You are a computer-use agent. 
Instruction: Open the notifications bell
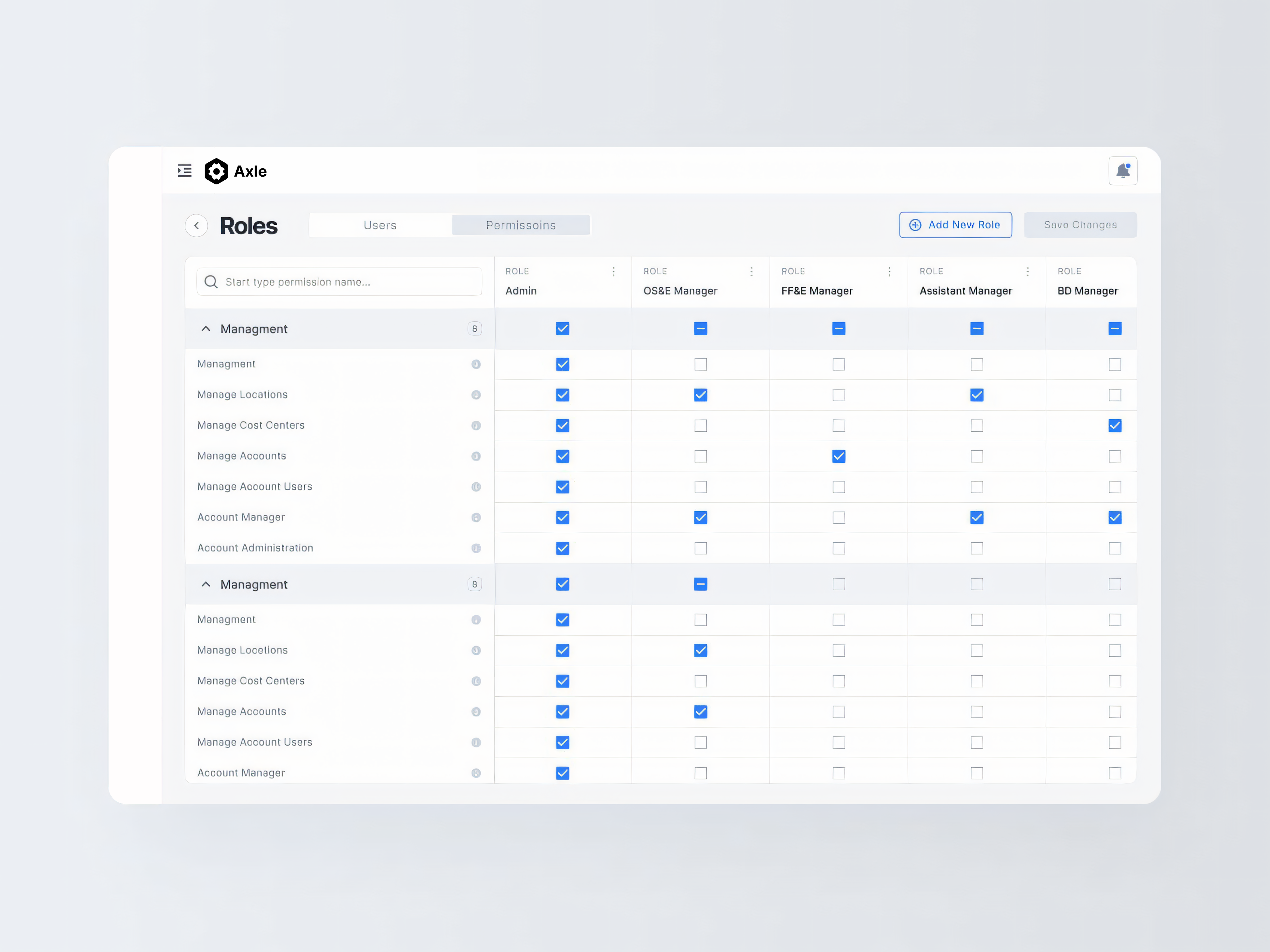point(1123,170)
